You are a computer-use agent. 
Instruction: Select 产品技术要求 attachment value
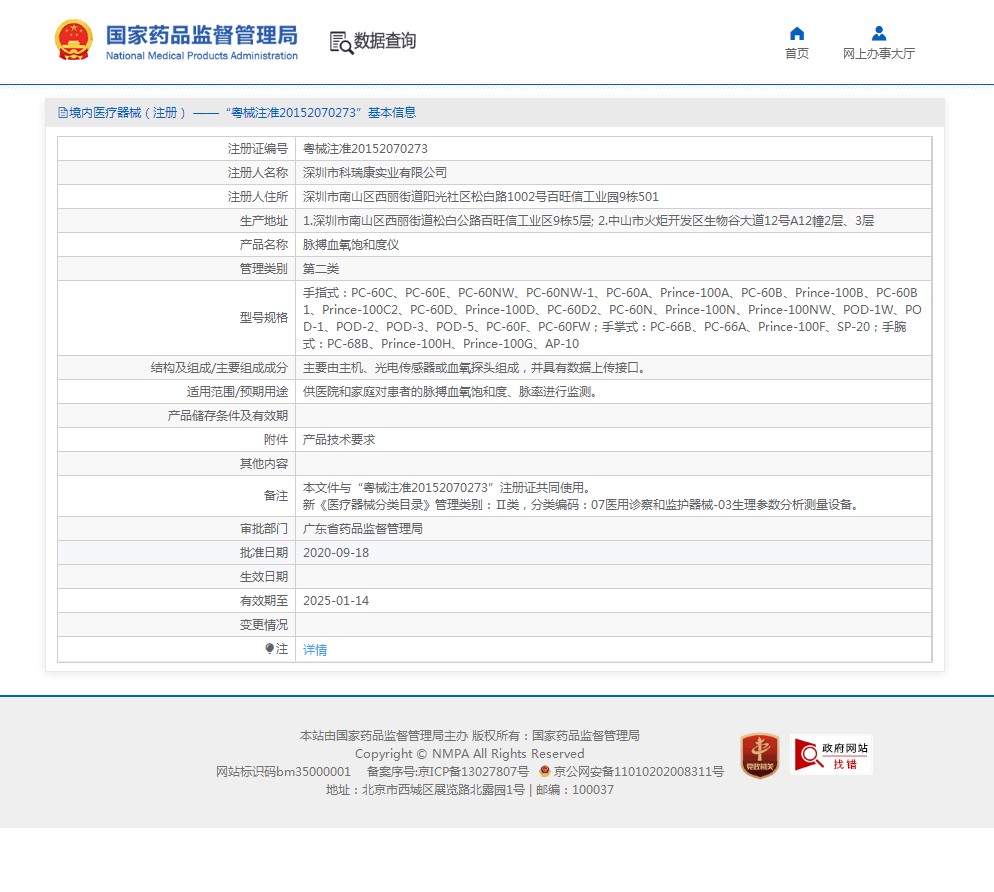339,440
